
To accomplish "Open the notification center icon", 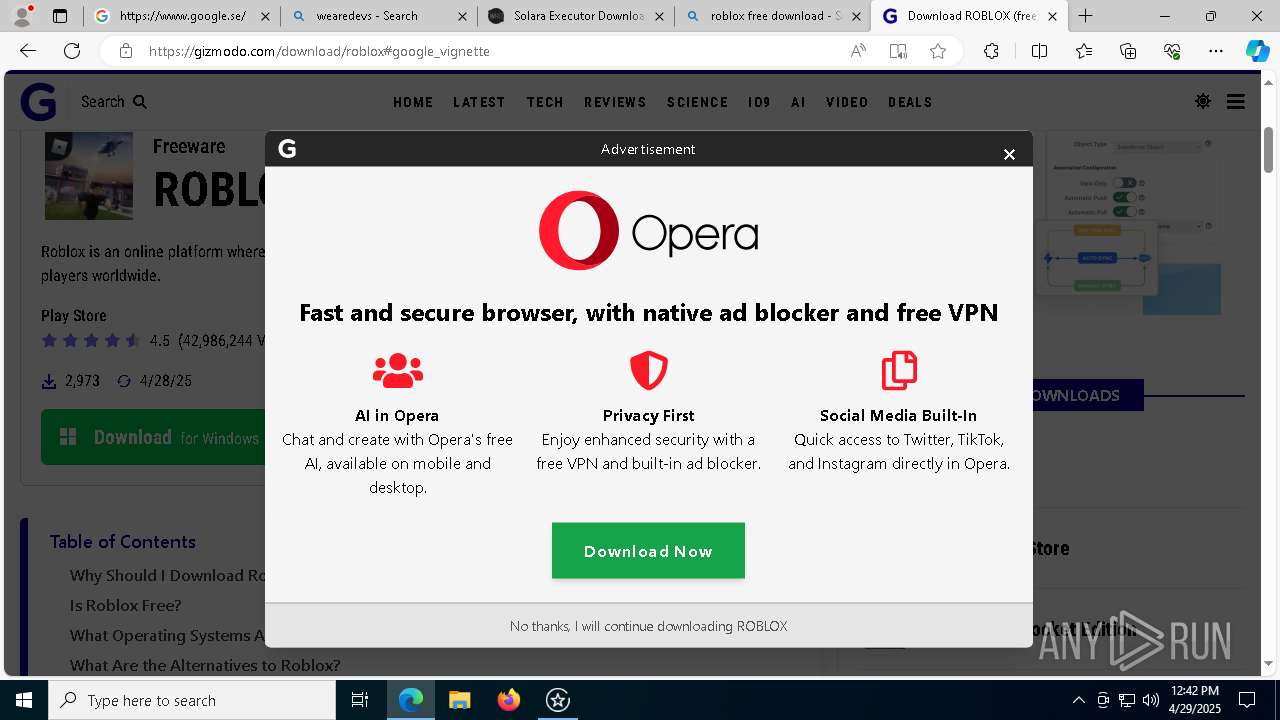I will point(1247,700).
